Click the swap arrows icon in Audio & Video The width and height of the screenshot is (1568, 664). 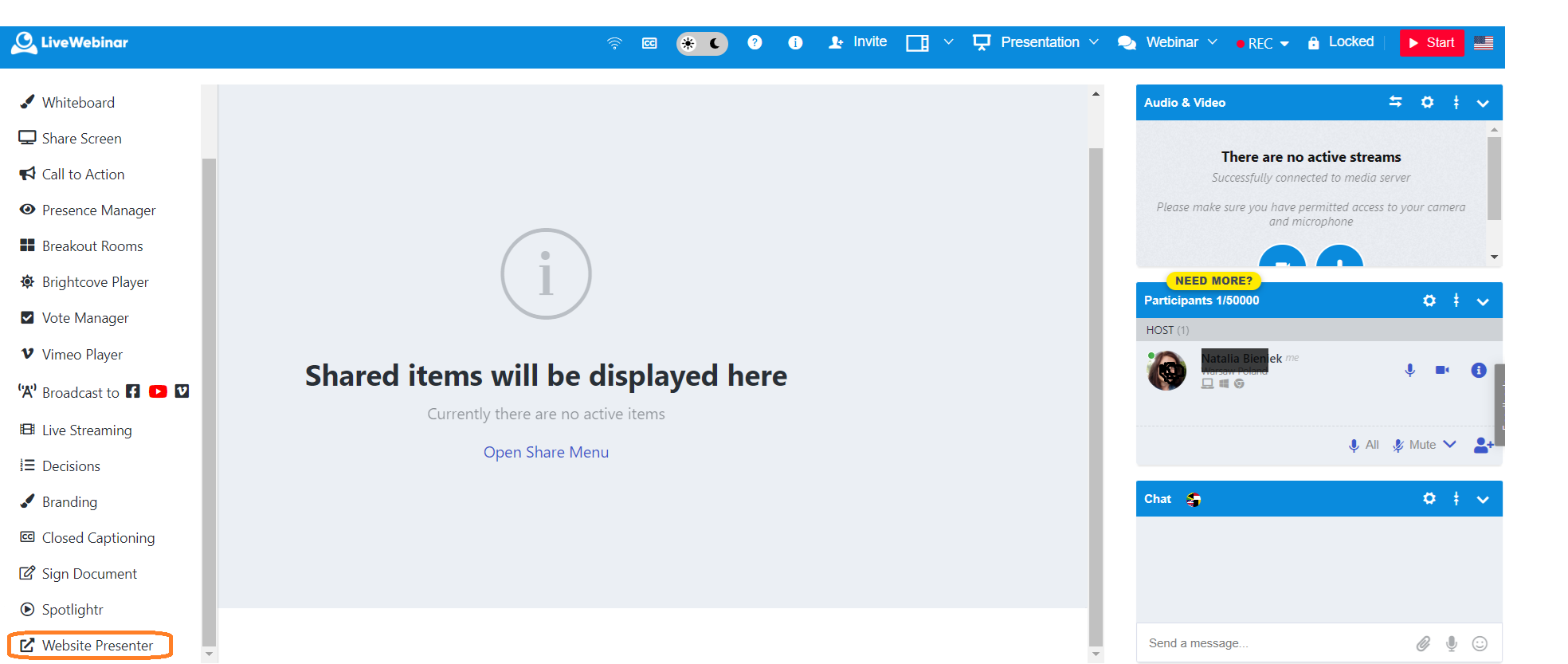(1395, 102)
